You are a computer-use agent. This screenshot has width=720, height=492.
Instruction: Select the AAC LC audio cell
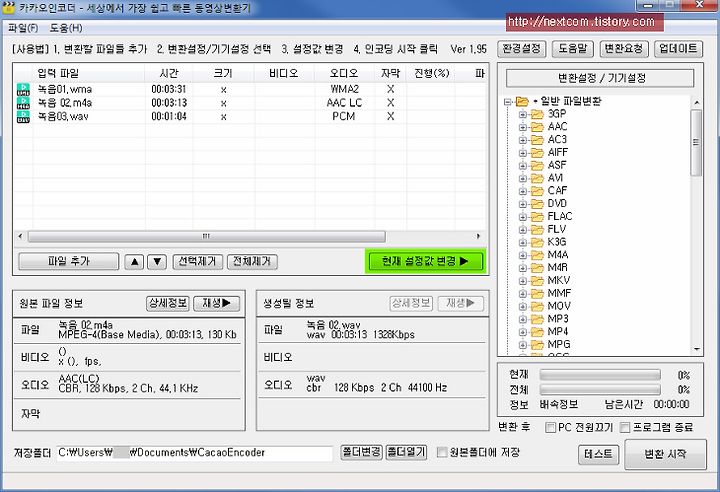(x=344, y=103)
